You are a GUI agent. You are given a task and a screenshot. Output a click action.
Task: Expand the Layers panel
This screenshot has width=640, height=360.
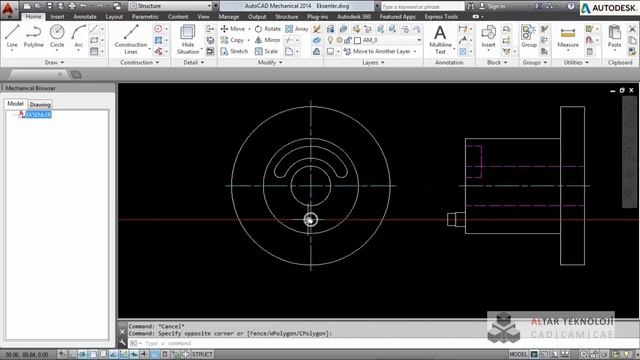coord(373,62)
